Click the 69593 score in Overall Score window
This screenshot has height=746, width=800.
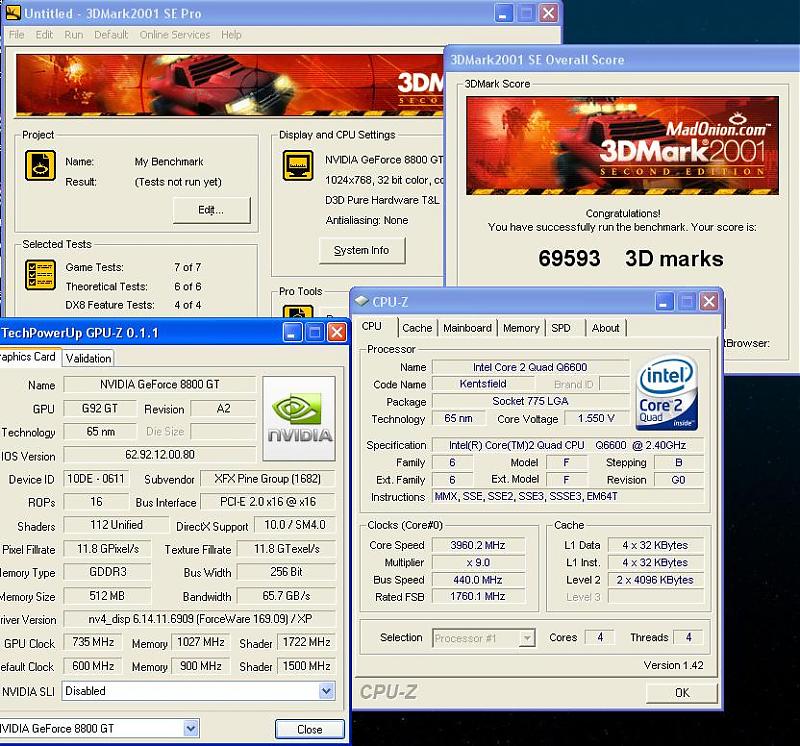(x=569, y=258)
